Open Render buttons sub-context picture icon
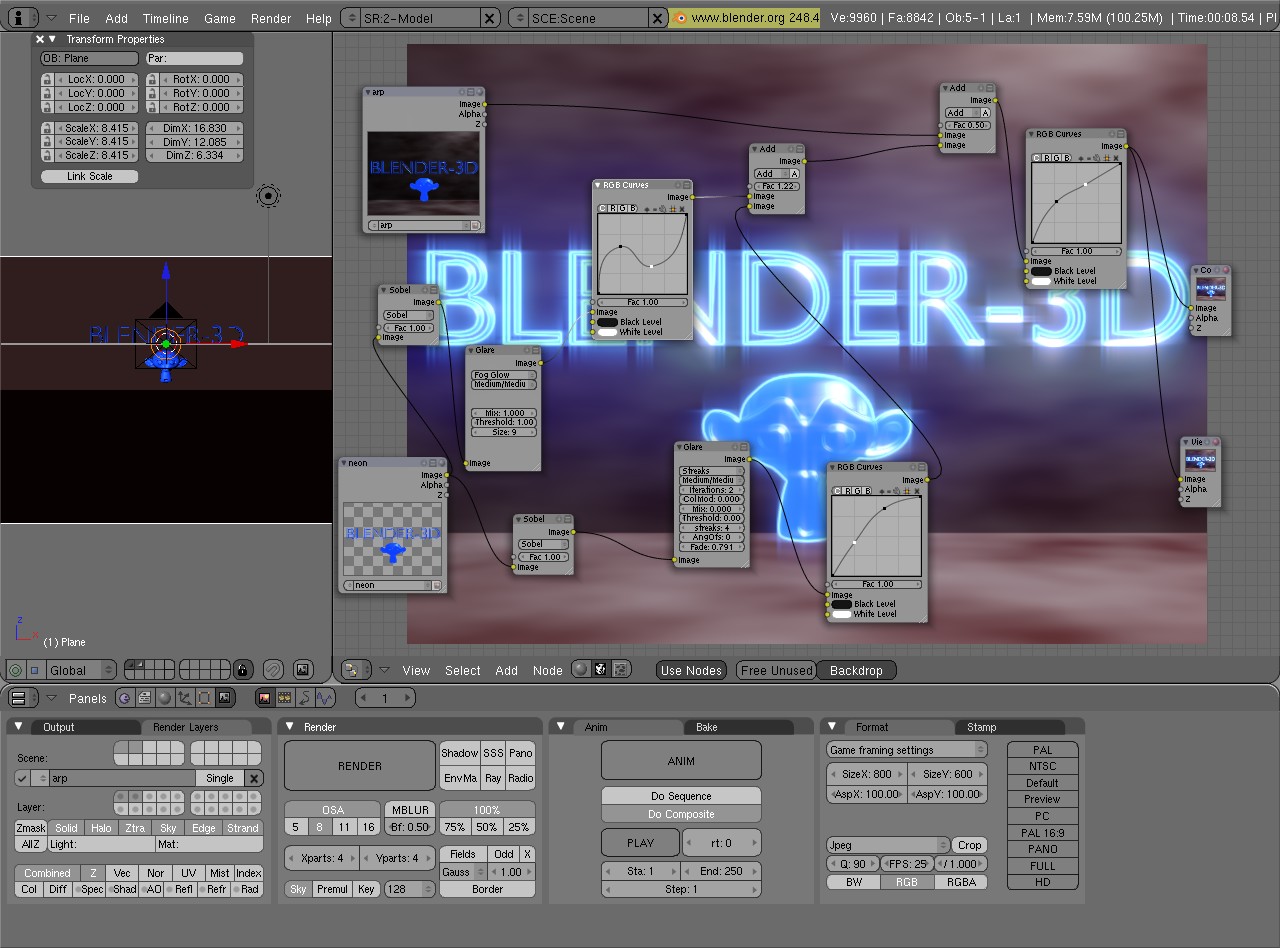 [x=265, y=698]
